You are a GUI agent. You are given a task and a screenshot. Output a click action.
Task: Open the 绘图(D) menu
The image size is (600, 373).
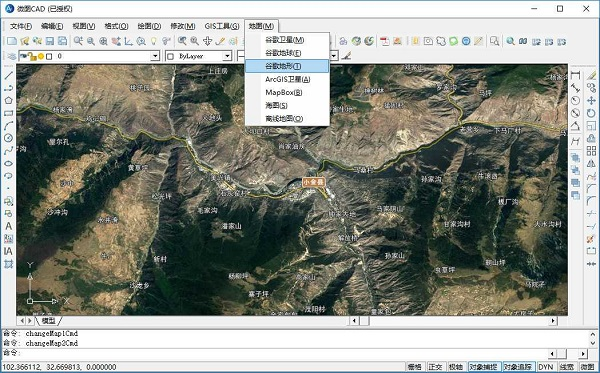click(x=149, y=26)
